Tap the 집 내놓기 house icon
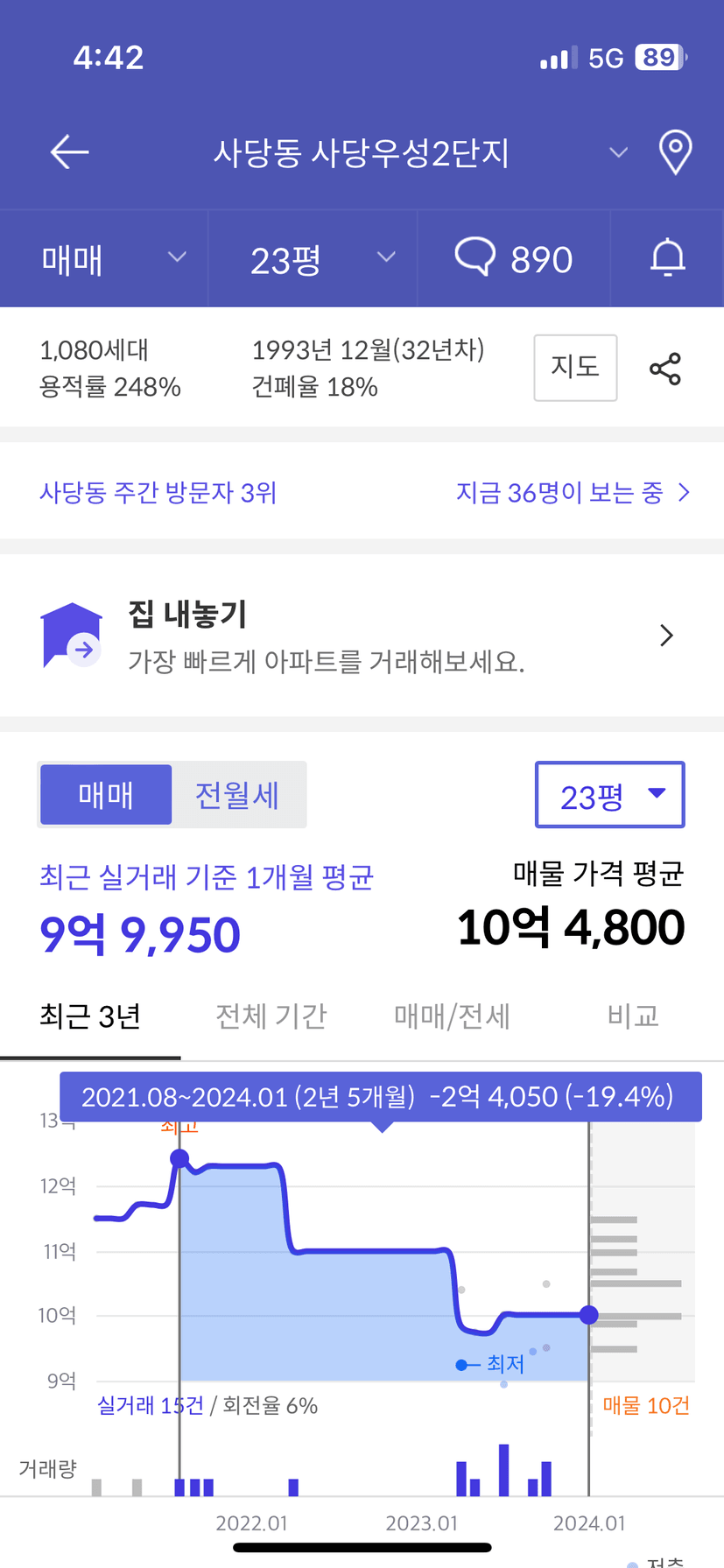724x1568 pixels. [72, 636]
